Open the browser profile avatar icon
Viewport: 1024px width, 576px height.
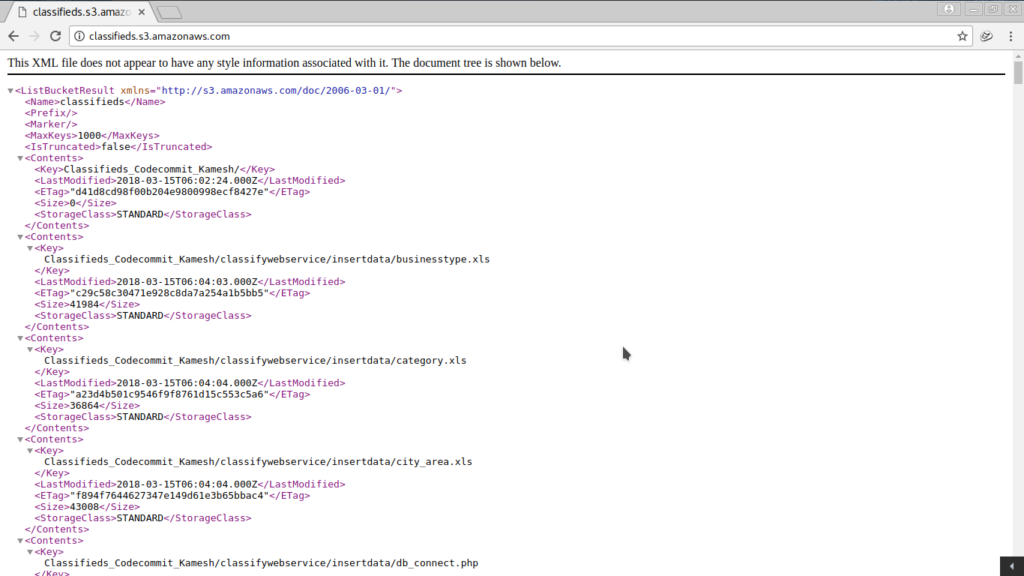948,8
